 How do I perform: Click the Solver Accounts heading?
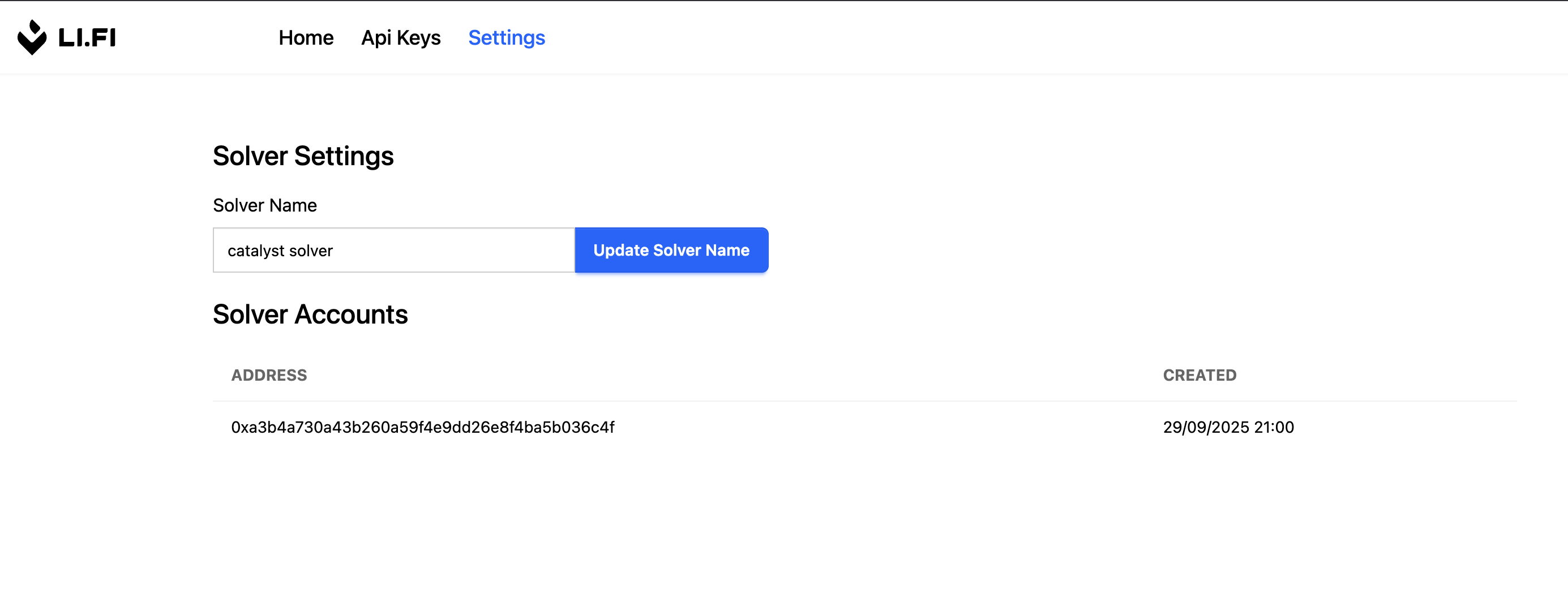pos(310,315)
